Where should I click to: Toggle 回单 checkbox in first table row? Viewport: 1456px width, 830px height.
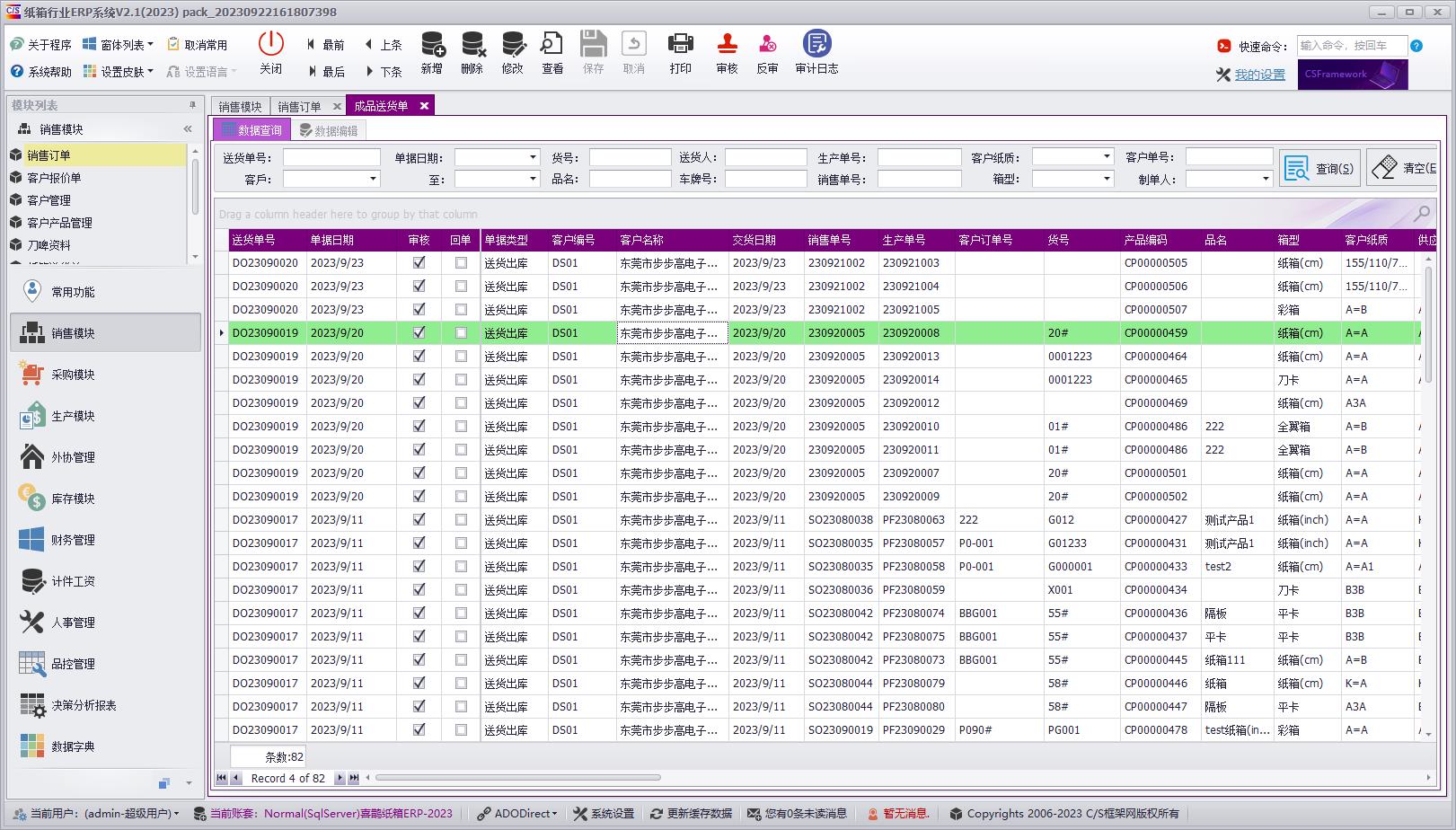pyautogui.click(x=461, y=263)
